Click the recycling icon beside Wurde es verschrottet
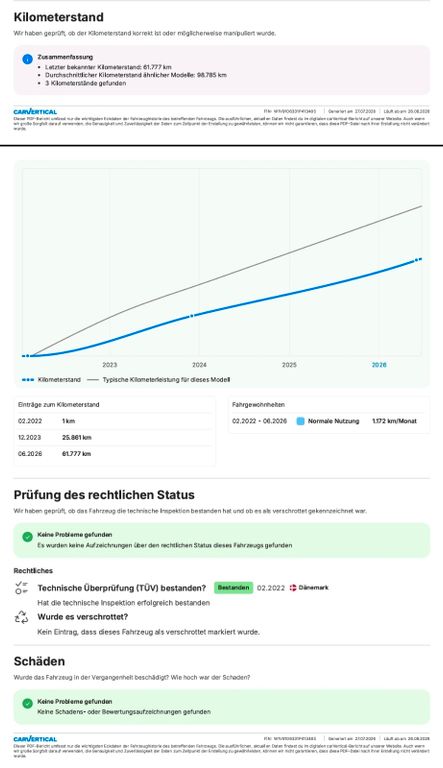Viewport: 443px width, 768px height. [21, 617]
